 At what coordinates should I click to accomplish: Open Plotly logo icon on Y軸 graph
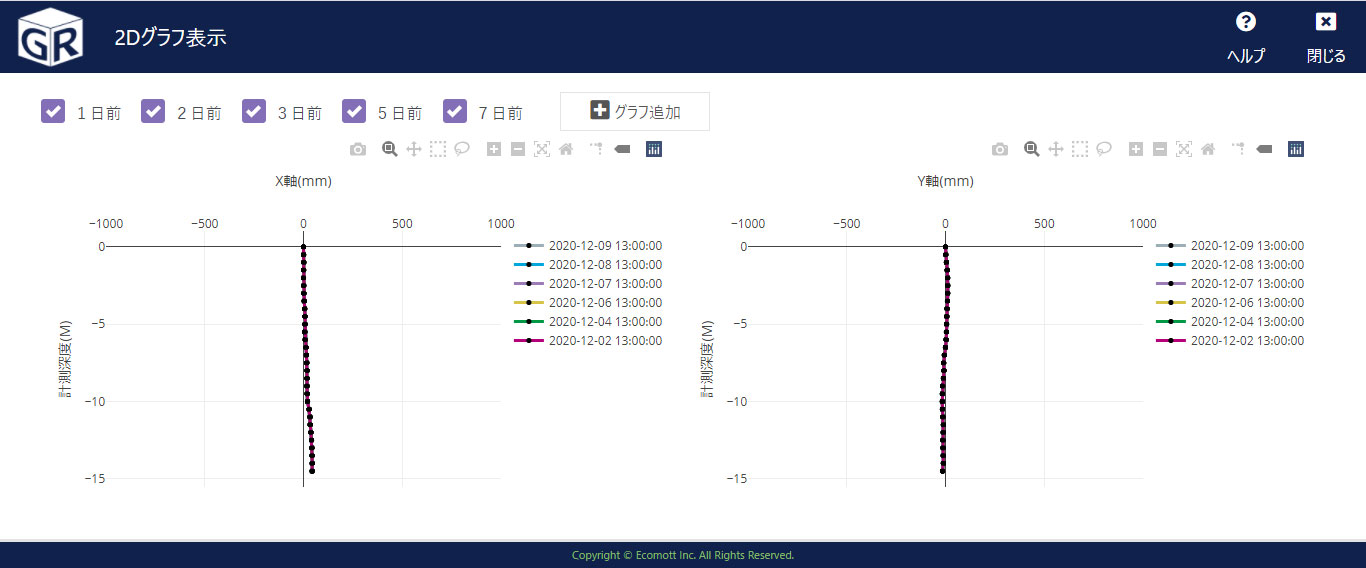pos(1296,149)
